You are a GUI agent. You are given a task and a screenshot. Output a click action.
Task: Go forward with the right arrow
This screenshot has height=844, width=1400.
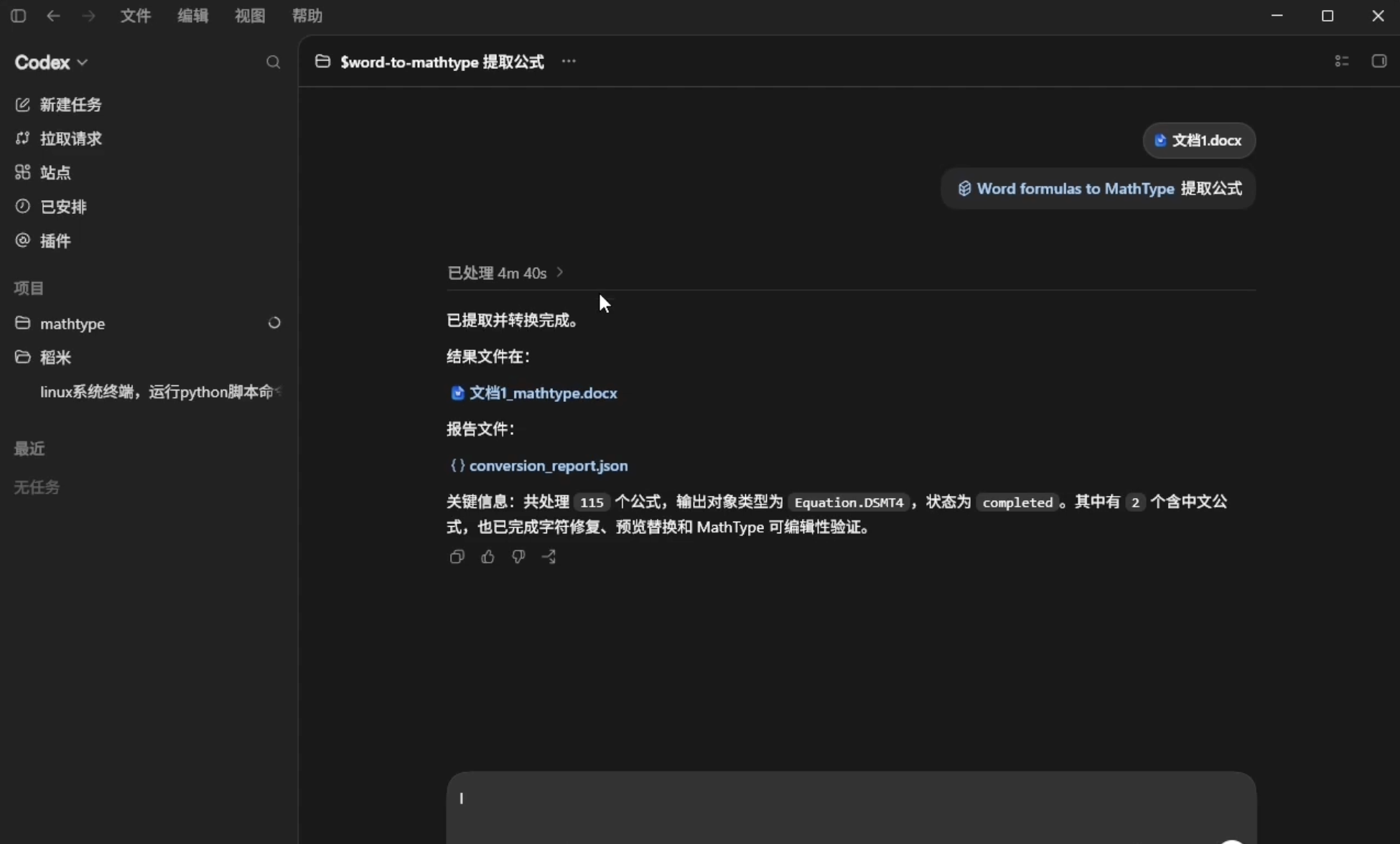[88, 16]
